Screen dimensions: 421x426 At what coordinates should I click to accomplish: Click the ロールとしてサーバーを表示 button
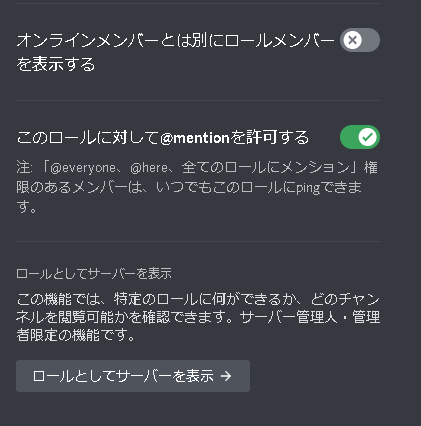(x=133, y=376)
